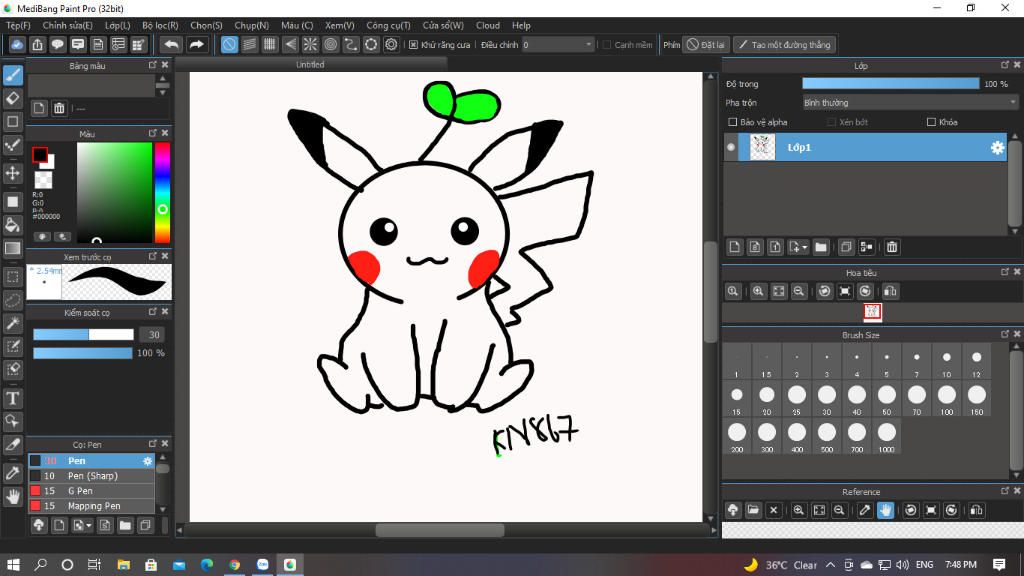The width and height of the screenshot is (1024, 576).
Task: Select brush size preset 7
Action: tap(916, 361)
